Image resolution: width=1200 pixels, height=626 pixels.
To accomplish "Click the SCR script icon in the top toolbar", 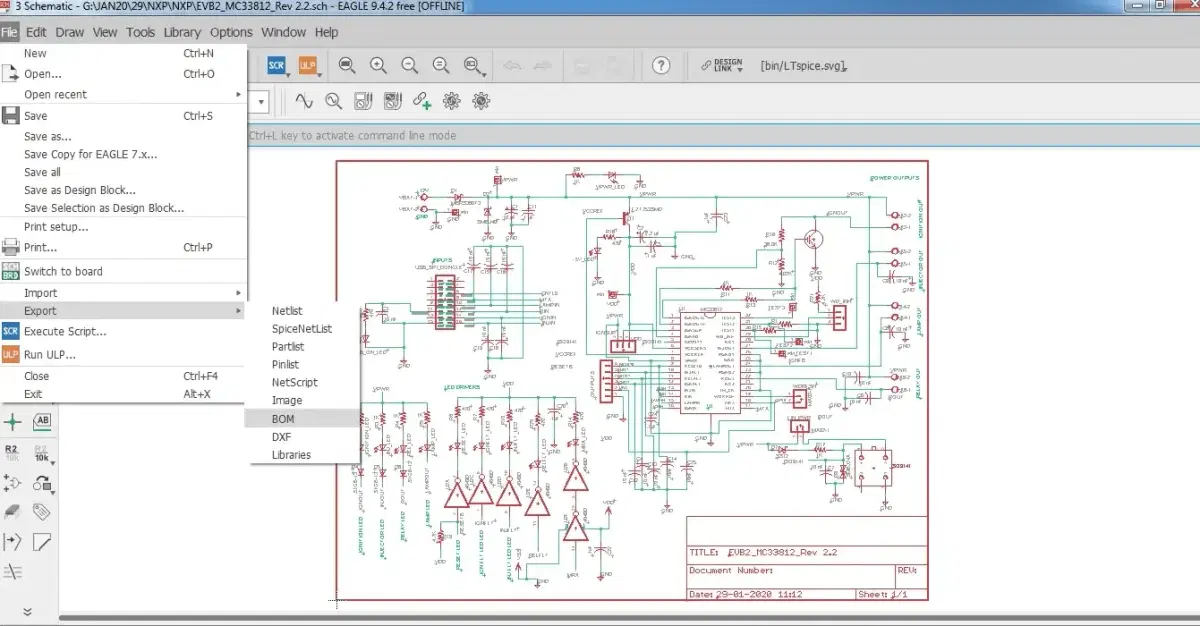I will [x=277, y=66].
